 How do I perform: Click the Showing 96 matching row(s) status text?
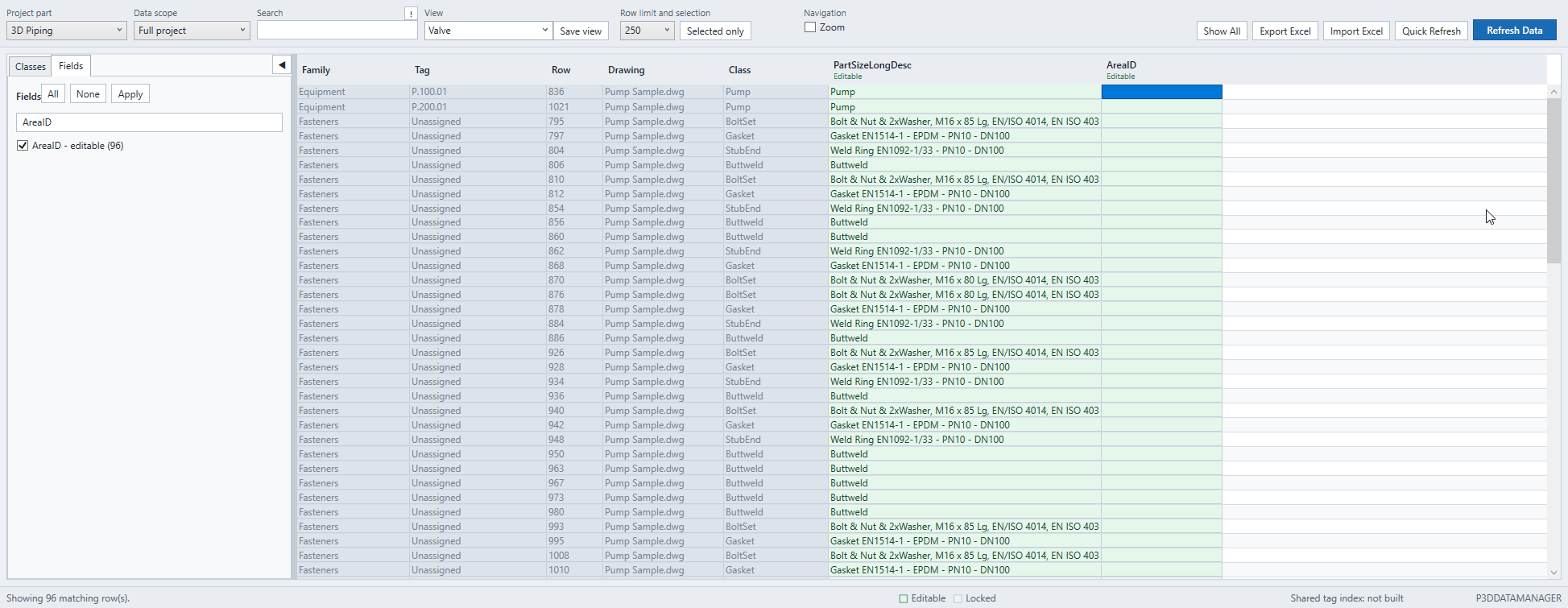click(x=68, y=598)
